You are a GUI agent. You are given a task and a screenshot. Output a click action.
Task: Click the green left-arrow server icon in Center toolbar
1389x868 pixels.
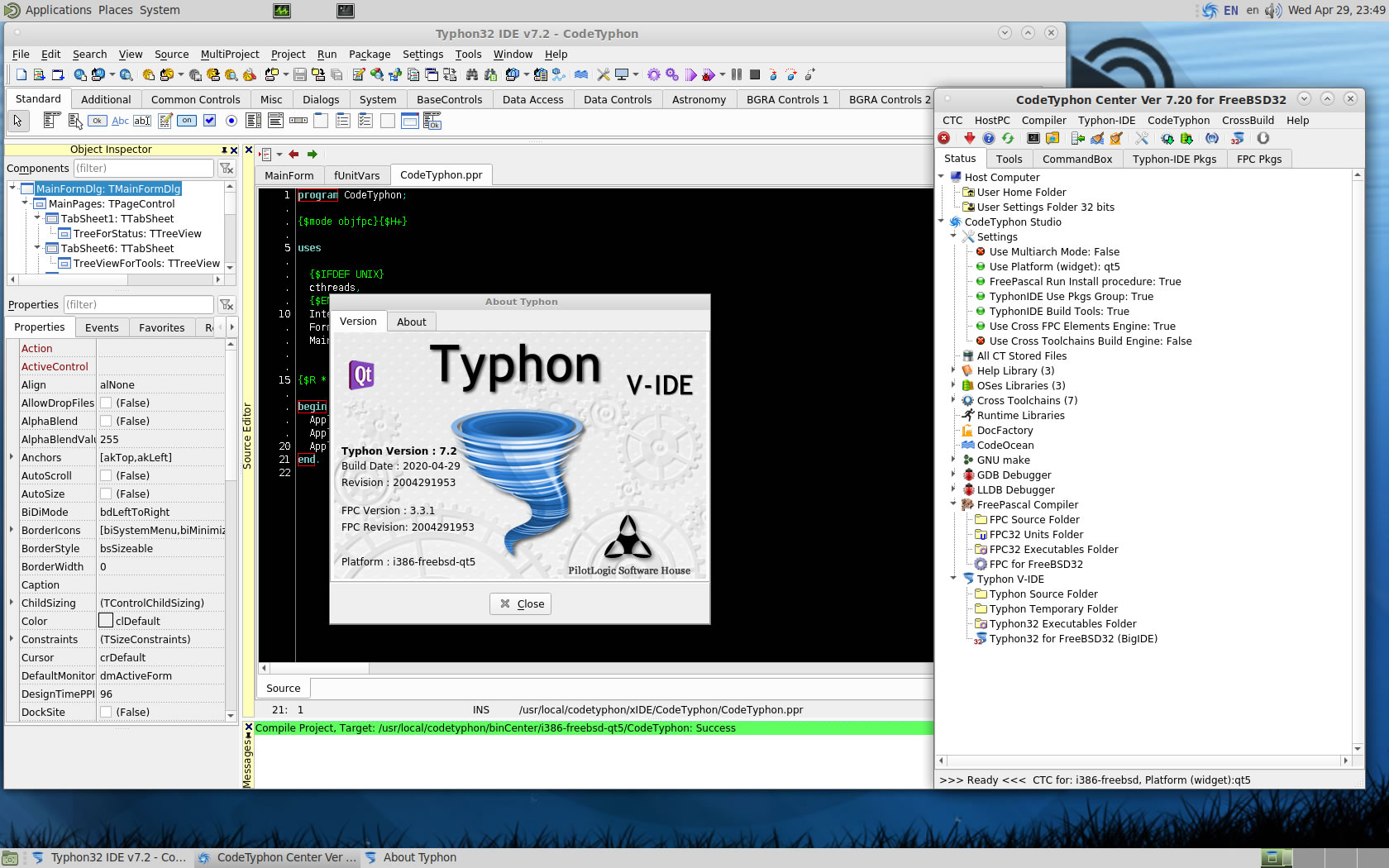(x=1078, y=139)
